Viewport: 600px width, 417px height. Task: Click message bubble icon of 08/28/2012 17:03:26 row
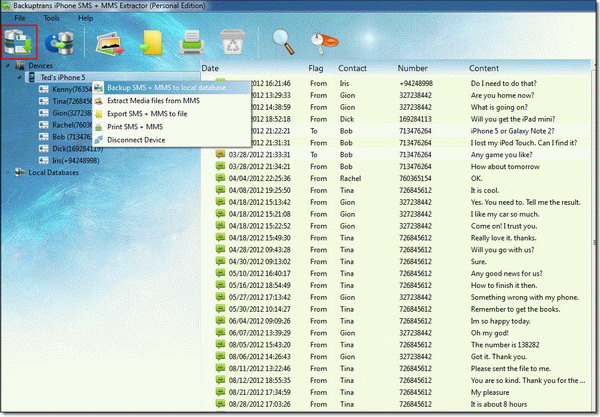click(220, 403)
